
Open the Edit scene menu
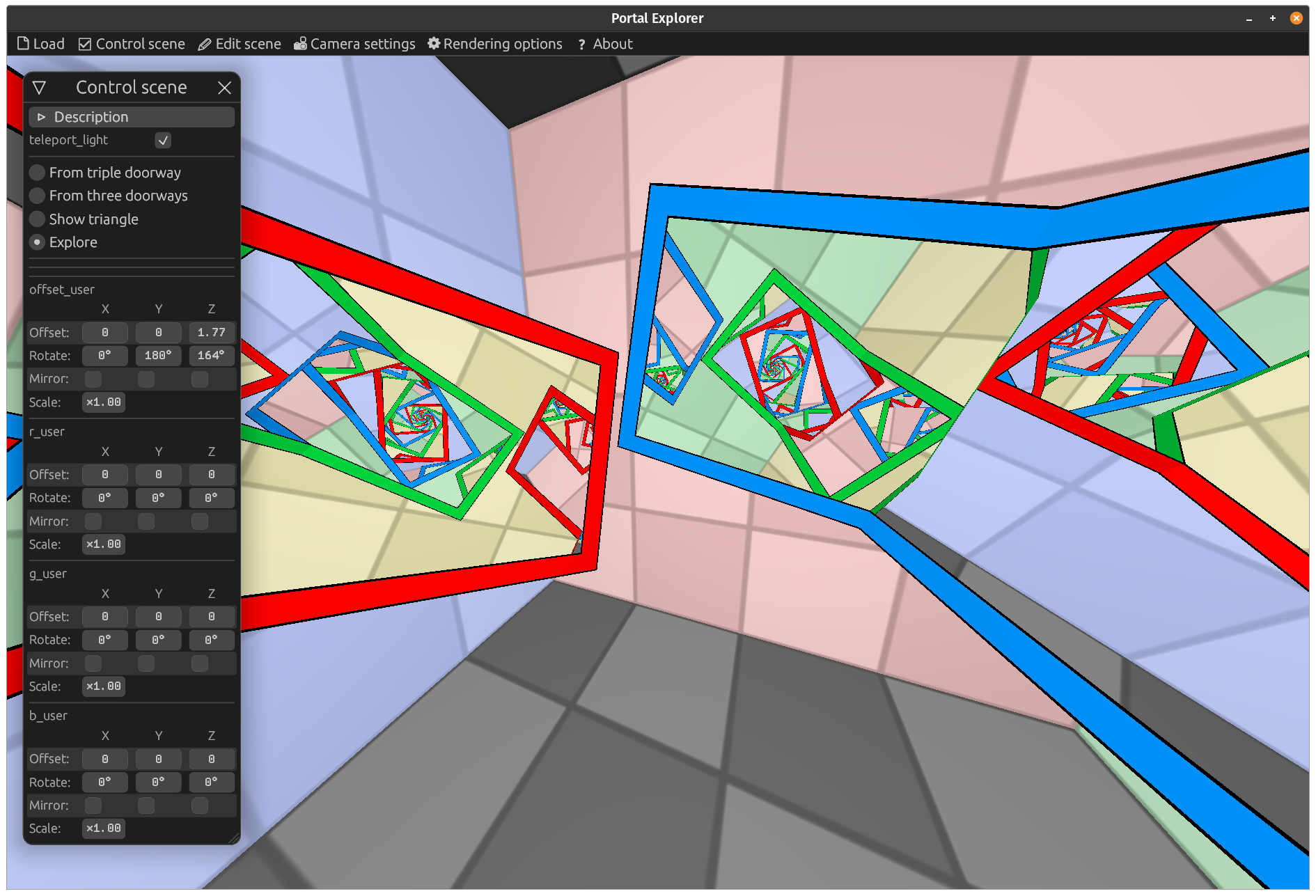point(239,44)
